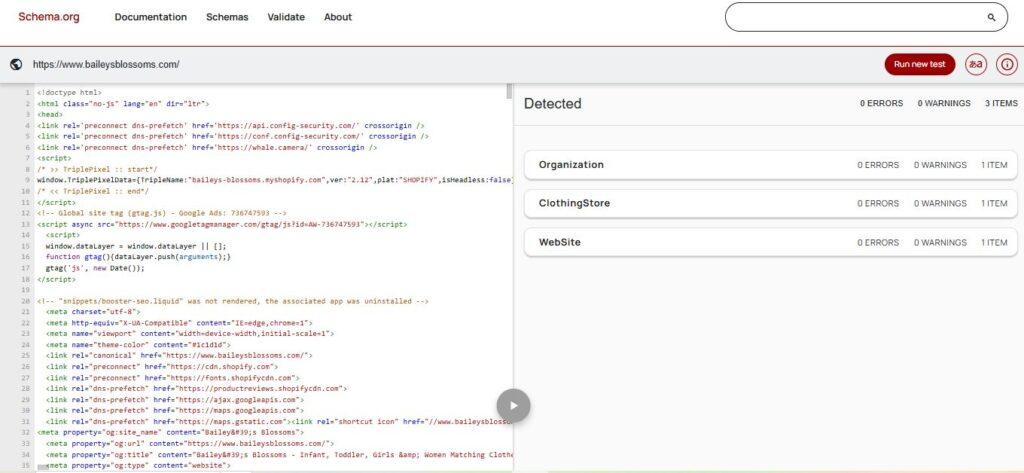Click the globe icon beside the URL
This screenshot has width=1024, height=473.
coord(16,65)
